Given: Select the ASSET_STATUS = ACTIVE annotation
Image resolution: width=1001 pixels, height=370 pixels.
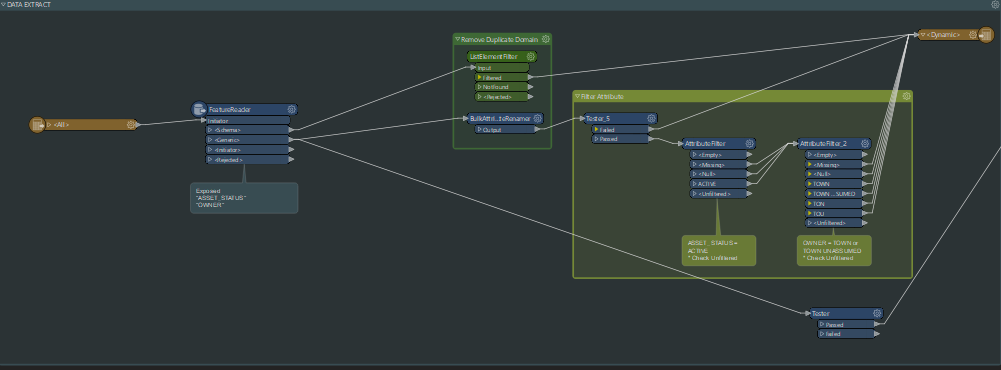Looking at the screenshot, I should tap(719, 251).
